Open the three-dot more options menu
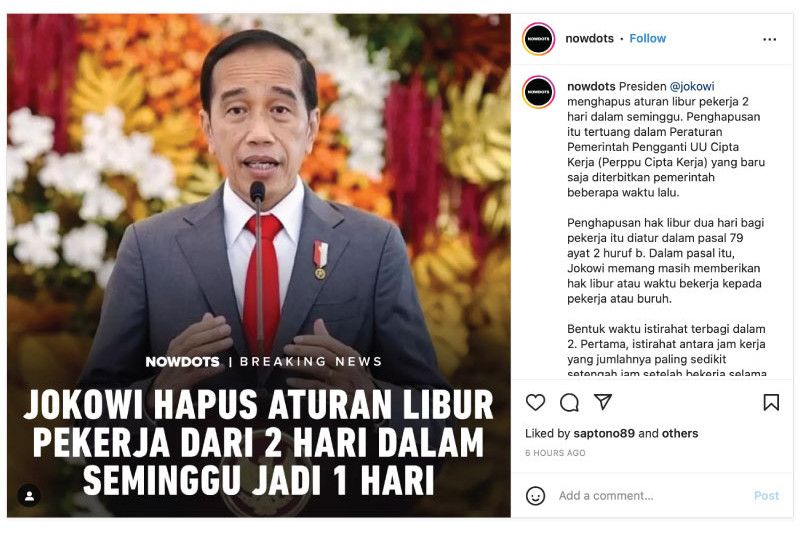This screenshot has width=800, height=533. (x=769, y=39)
